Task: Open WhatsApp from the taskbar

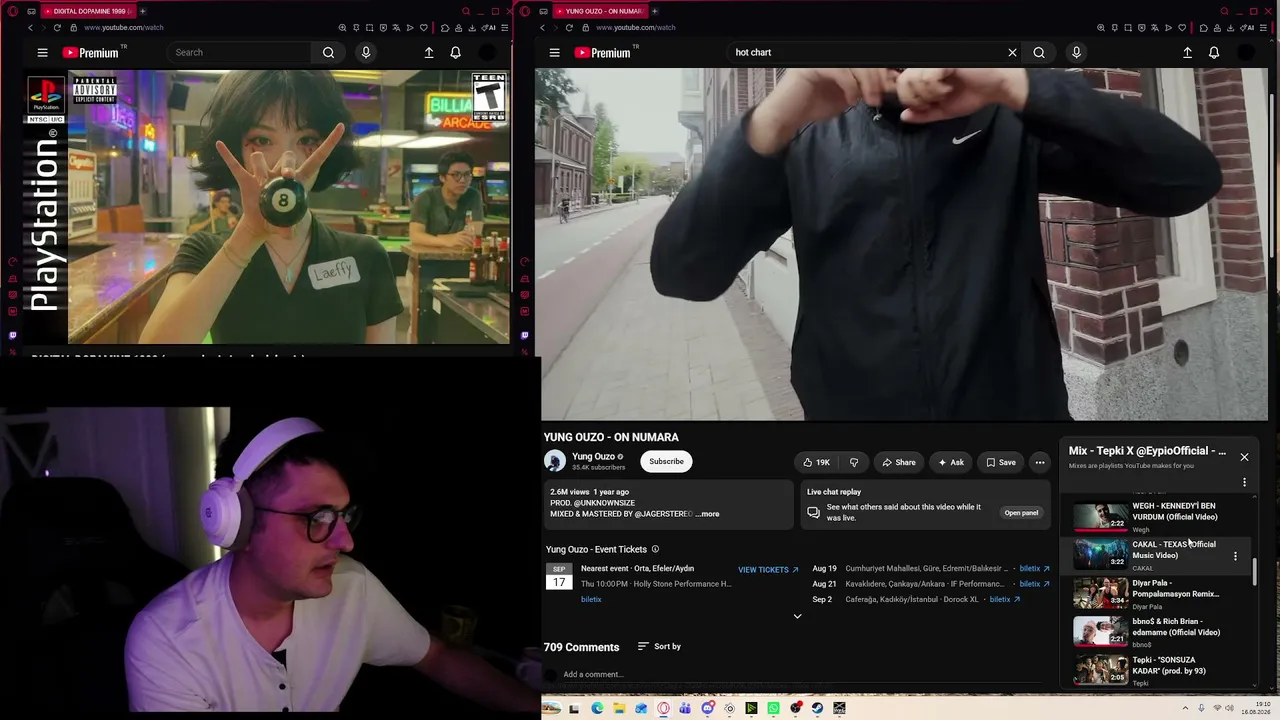Action: (773, 708)
